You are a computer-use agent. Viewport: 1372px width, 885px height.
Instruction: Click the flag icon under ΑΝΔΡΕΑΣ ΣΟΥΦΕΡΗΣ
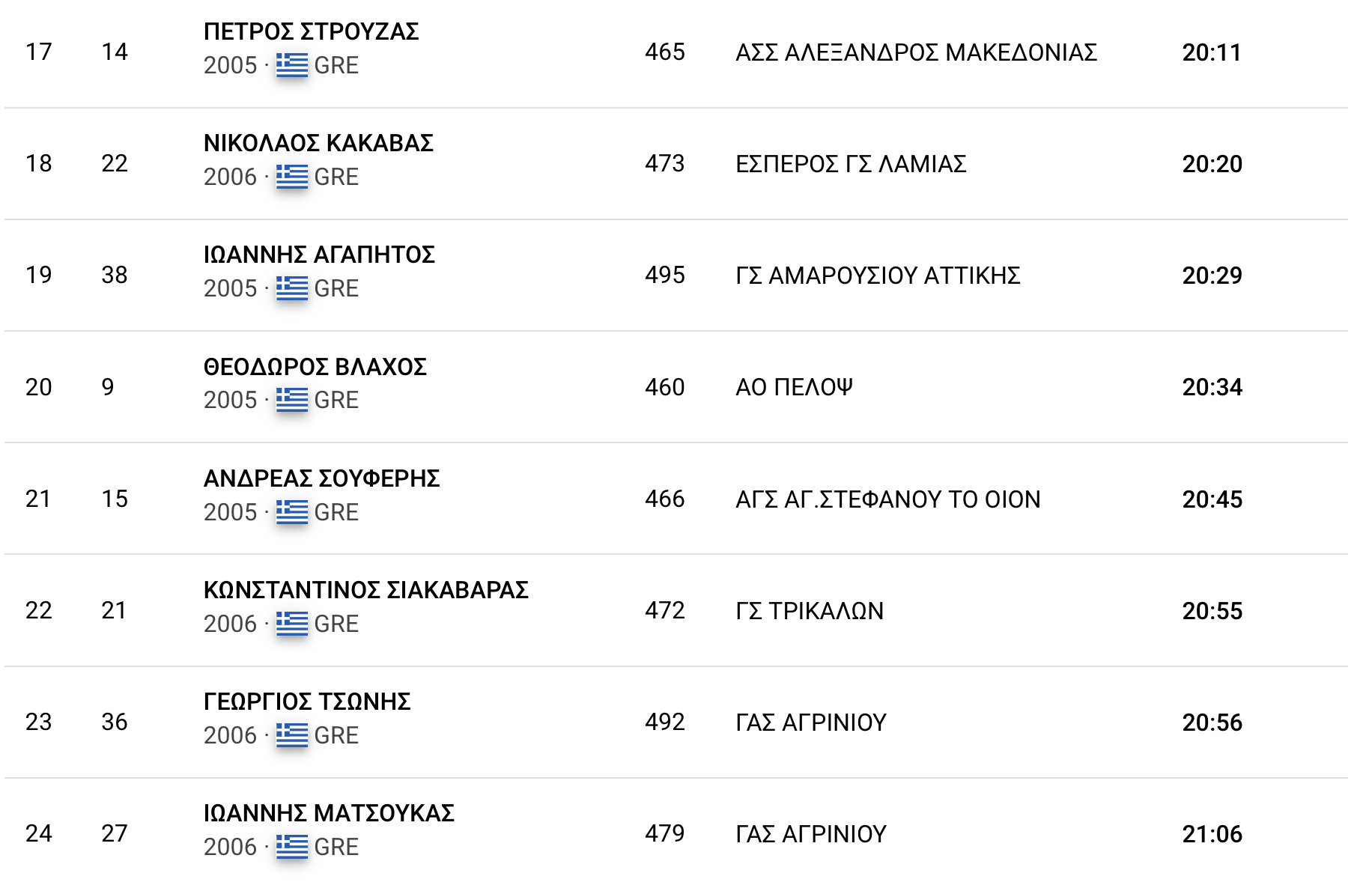[291, 512]
